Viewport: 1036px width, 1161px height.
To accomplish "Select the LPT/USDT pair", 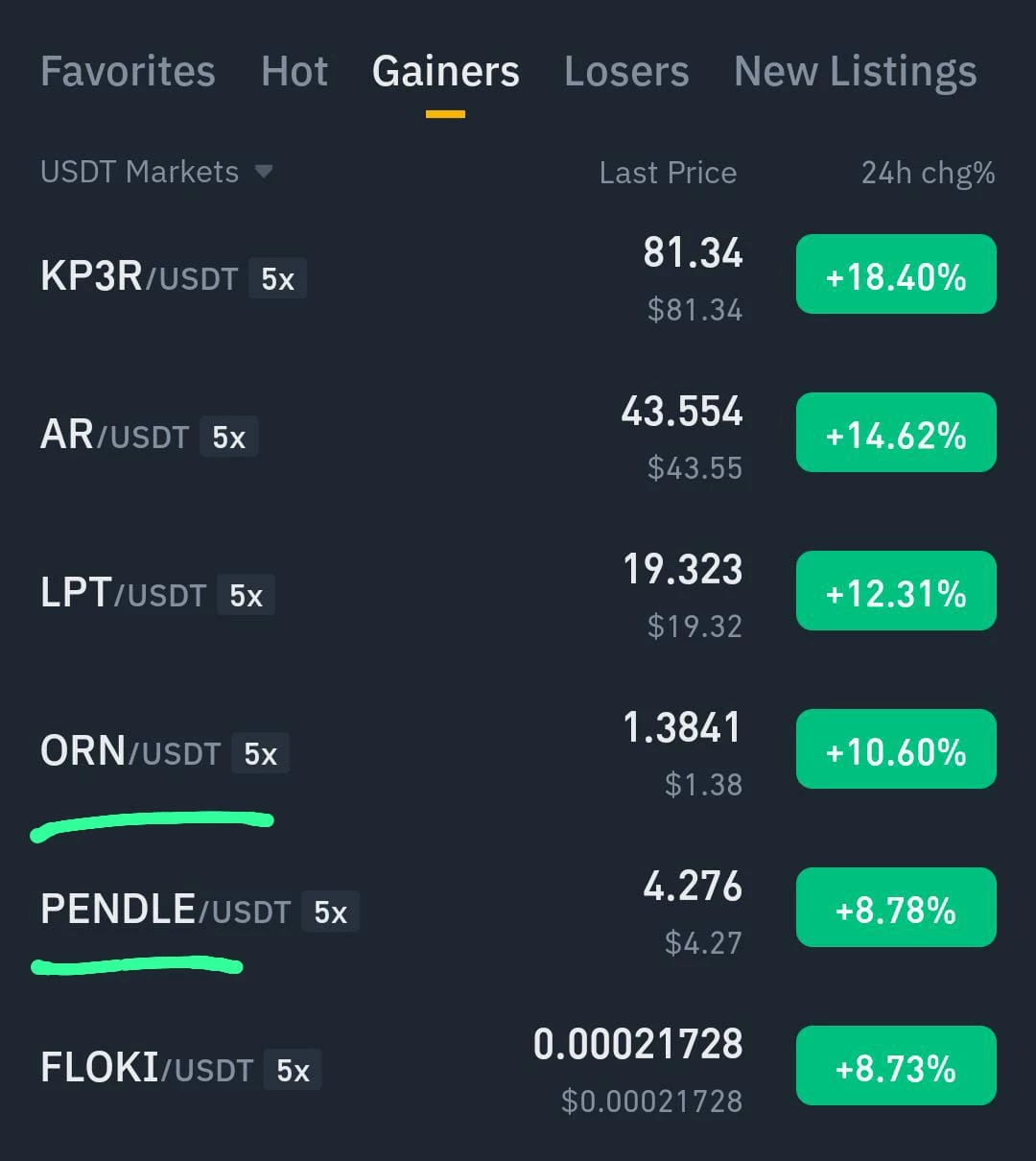I will 518,595.
